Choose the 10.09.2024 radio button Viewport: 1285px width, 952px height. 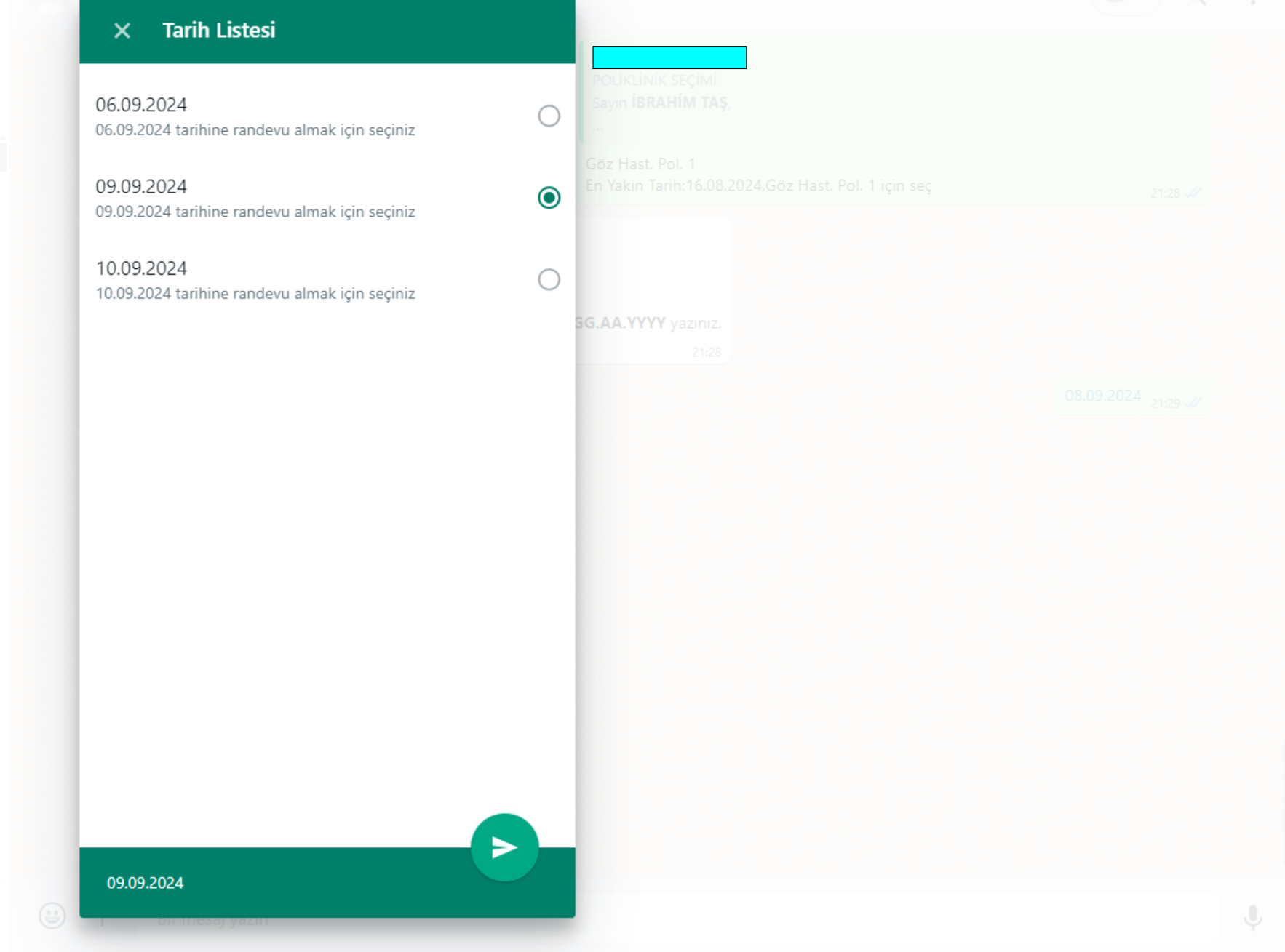click(x=549, y=280)
